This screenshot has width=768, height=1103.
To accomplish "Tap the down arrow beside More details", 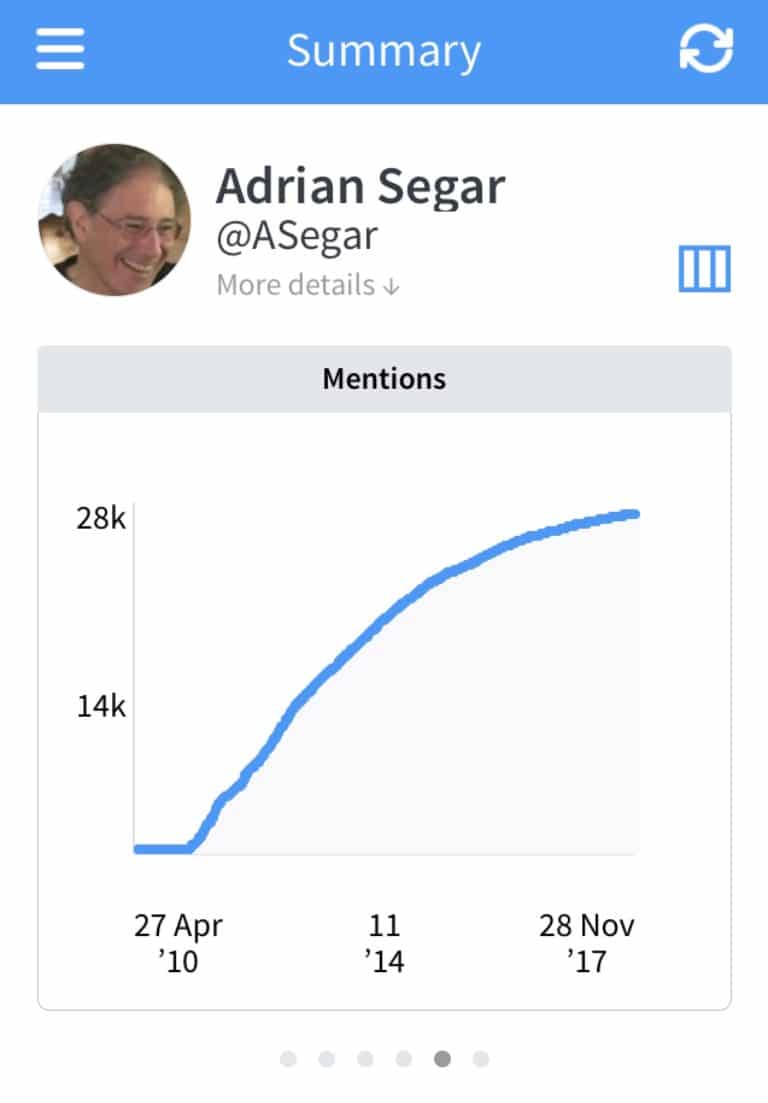I will [x=392, y=286].
